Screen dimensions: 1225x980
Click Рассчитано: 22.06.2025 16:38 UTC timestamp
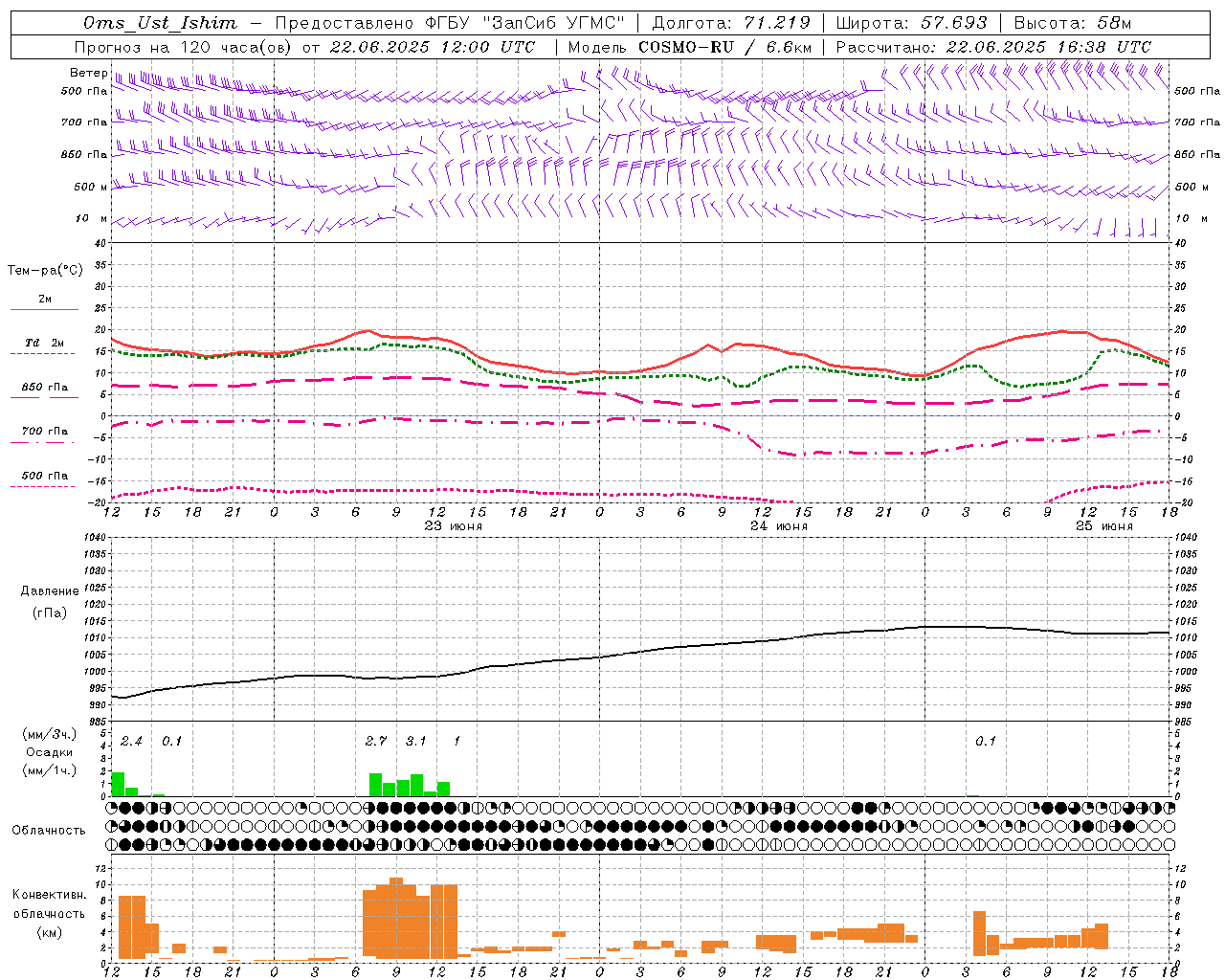[993, 47]
